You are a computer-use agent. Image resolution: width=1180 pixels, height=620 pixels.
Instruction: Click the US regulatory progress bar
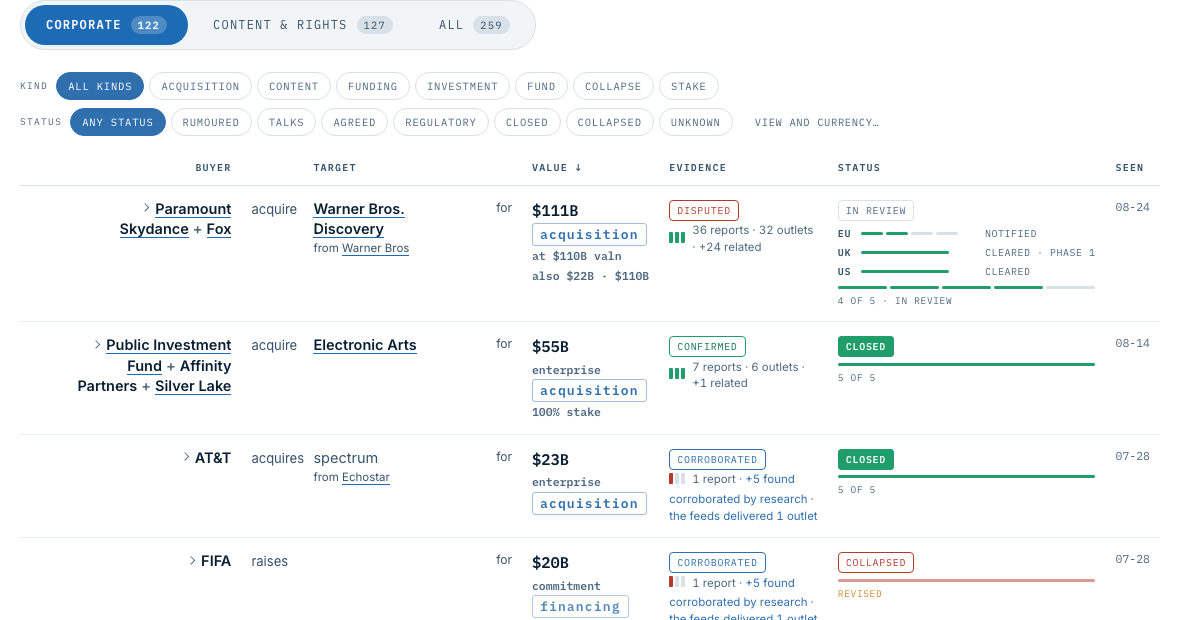(904, 272)
